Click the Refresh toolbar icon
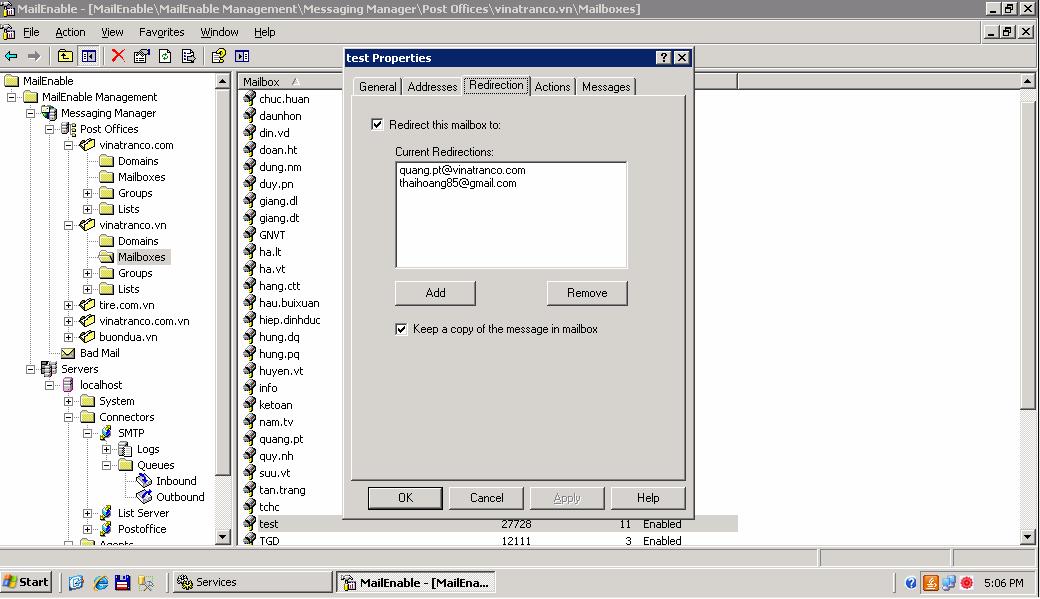This screenshot has width=1040, height=599. tap(165, 56)
